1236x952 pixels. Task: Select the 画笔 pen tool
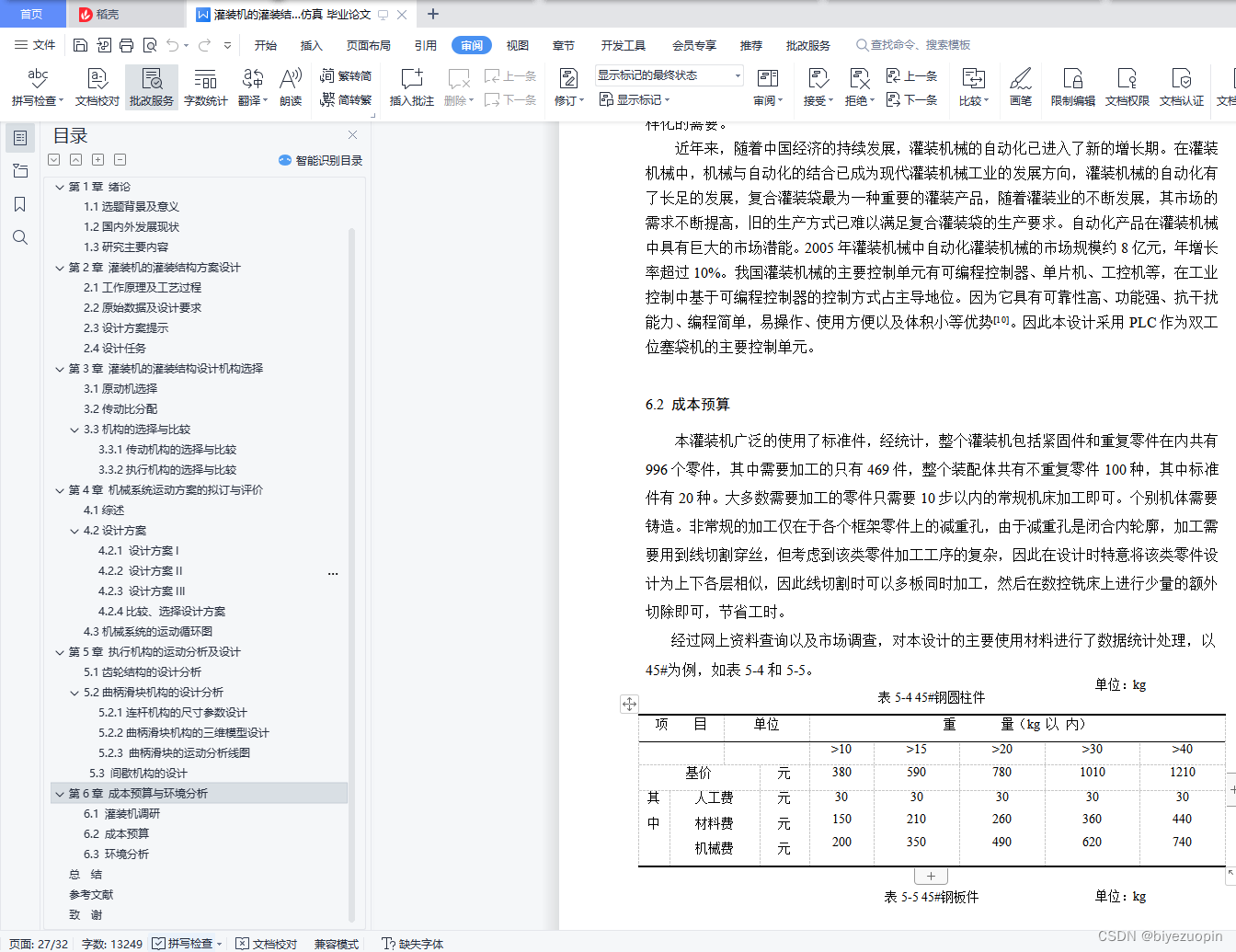click(1021, 87)
